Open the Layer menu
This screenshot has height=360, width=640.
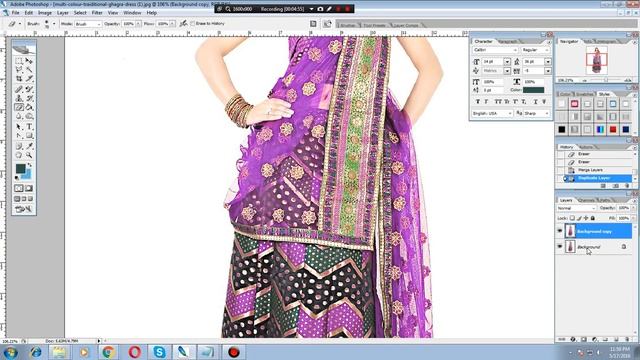(x=62, y=13)
